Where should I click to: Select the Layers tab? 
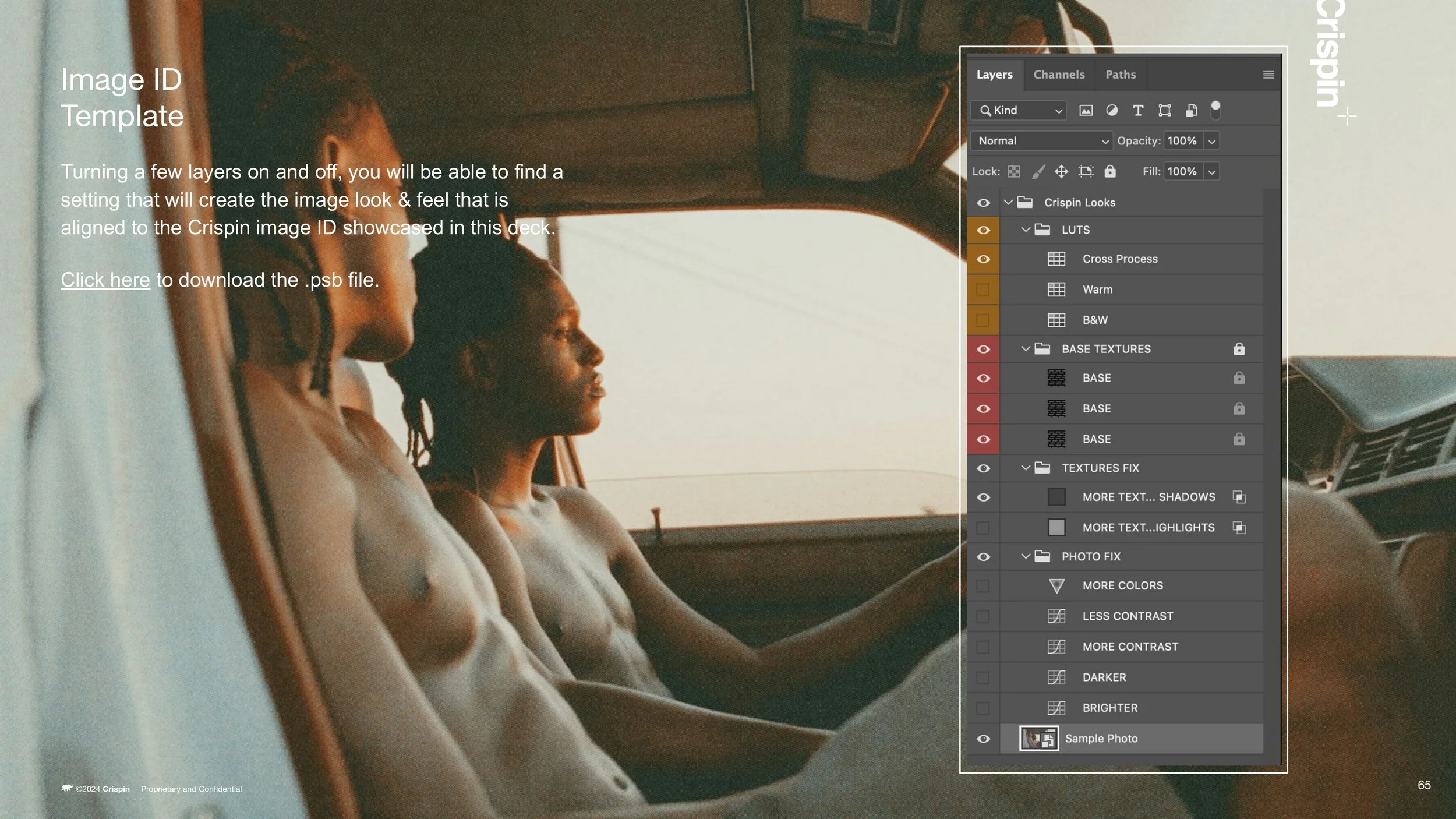[994, 75]
